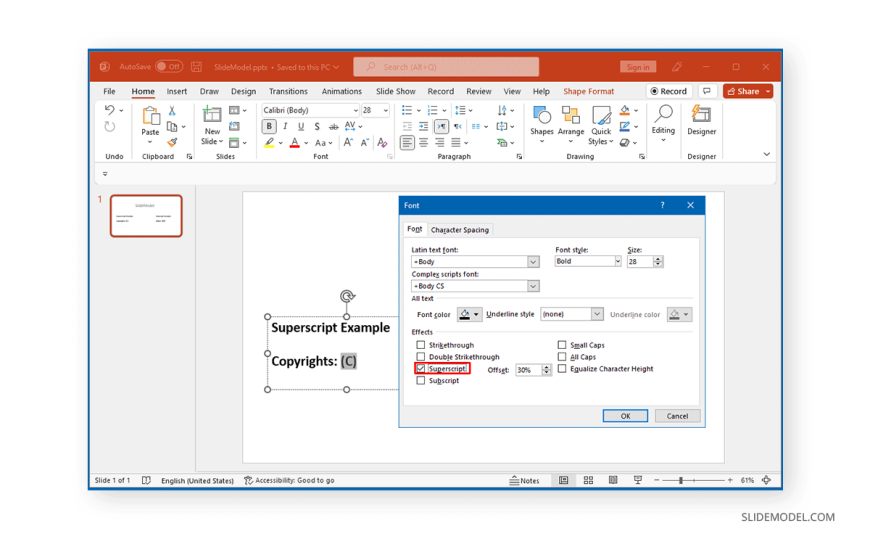Click the Save disk icon in title bar

point(196,67)
